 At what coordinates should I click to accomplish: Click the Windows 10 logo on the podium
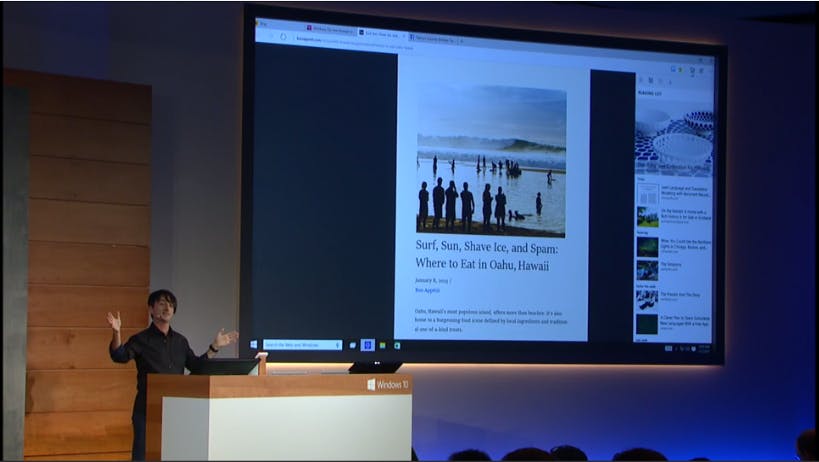[x=388, y=385]
